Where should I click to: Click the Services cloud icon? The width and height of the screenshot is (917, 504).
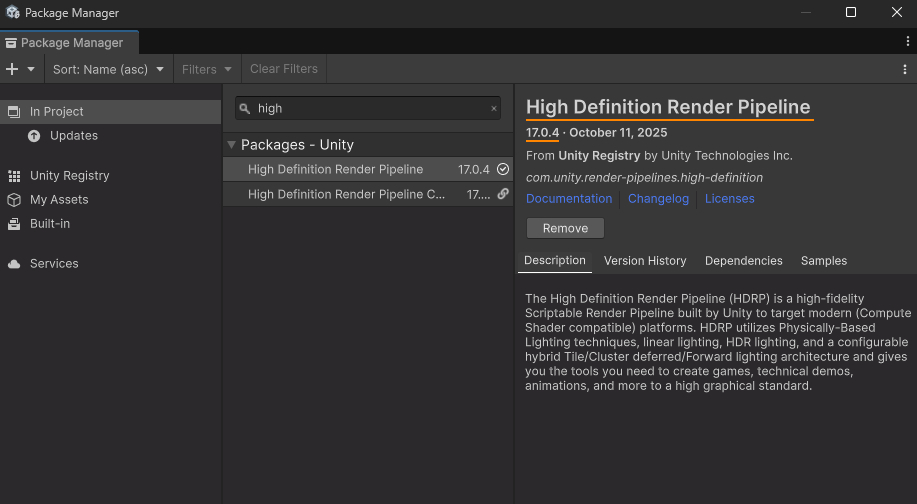14,264
